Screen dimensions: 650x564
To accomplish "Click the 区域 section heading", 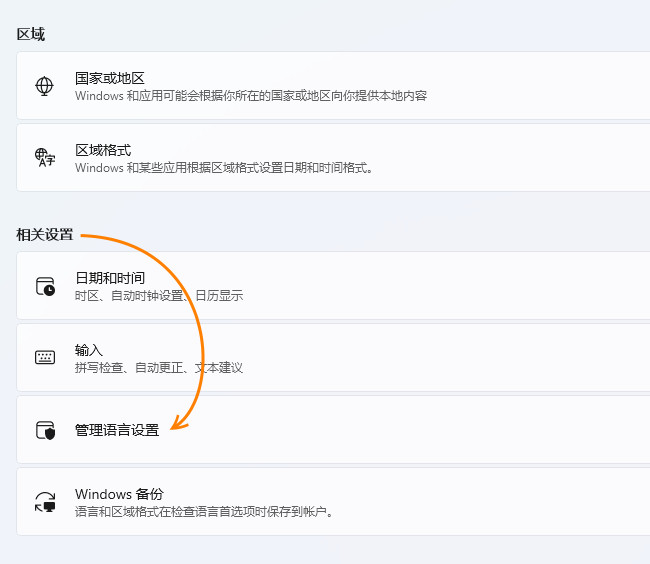I will point(31,34).
